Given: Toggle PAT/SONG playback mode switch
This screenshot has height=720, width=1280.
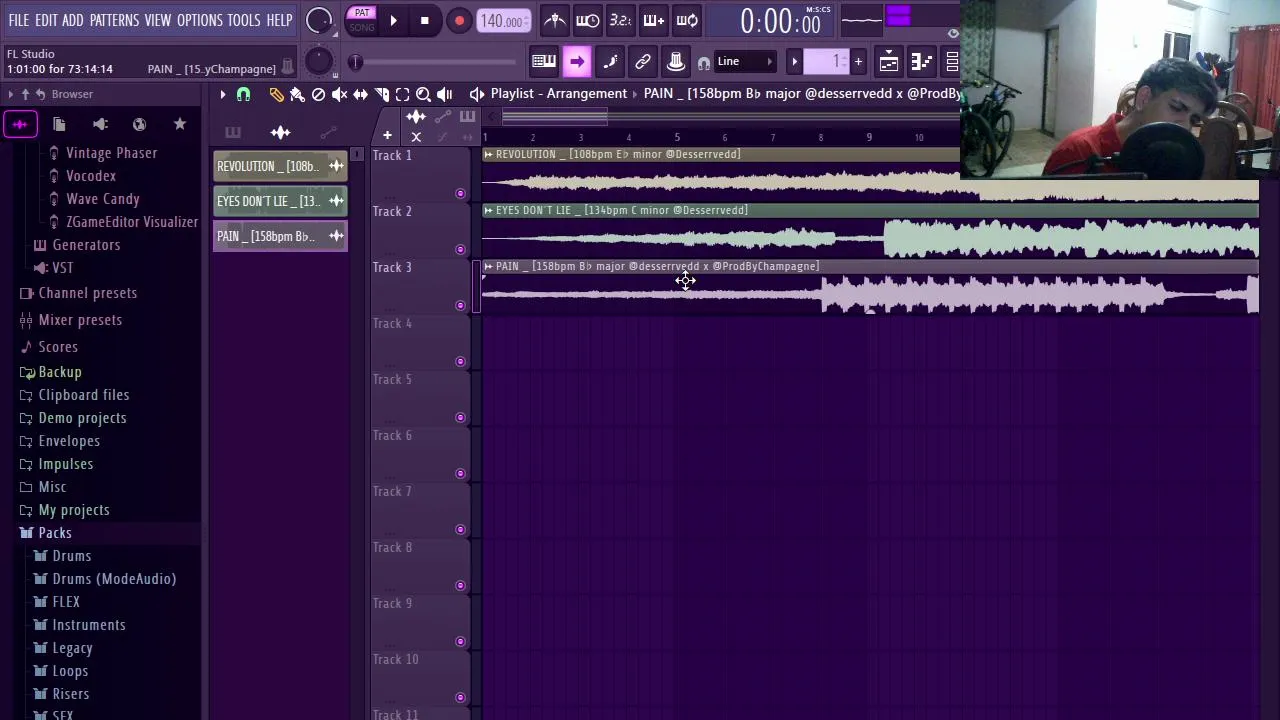Looking at the screenshot, I should click(362, 20).
